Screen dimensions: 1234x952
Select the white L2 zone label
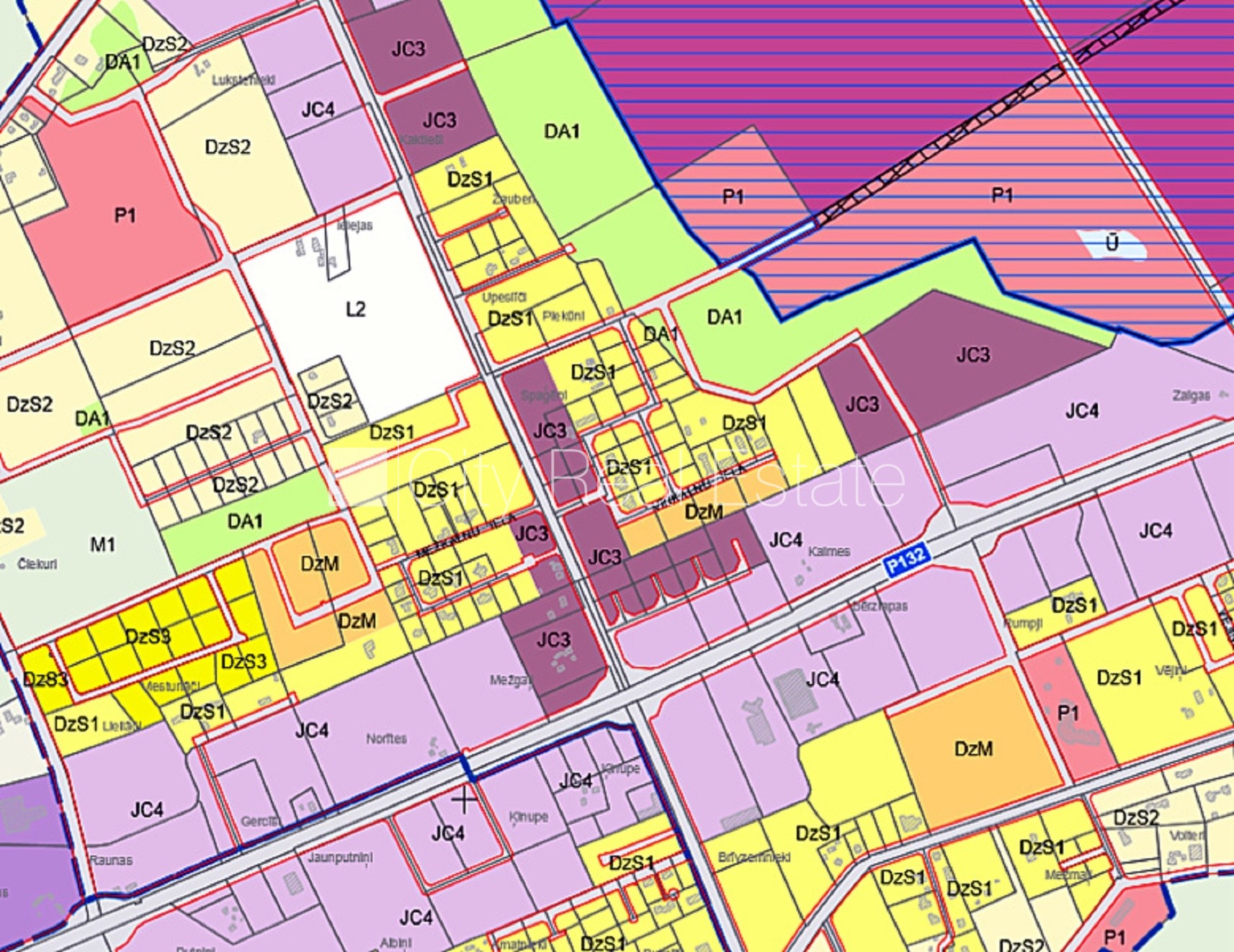click(355, 310)
